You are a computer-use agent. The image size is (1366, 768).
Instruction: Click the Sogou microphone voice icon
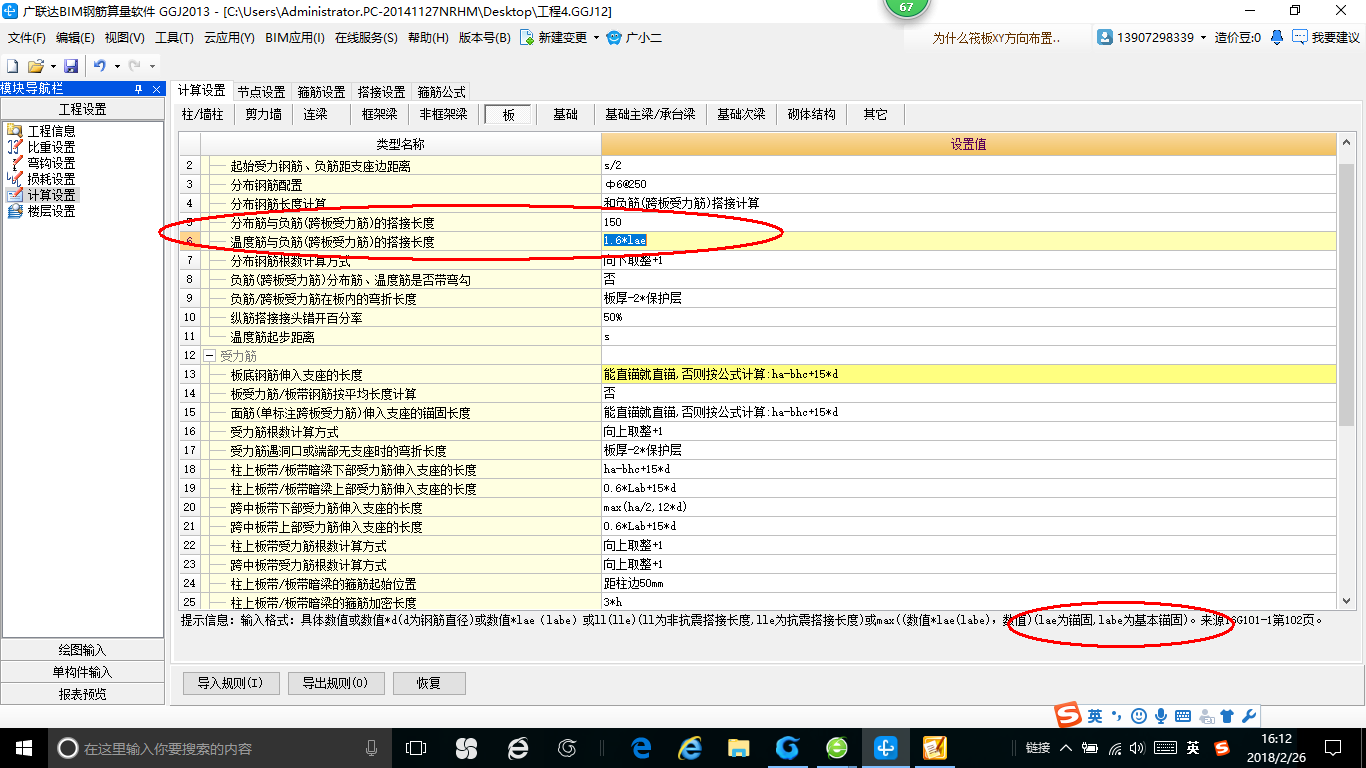click(x=1161, y=716)
